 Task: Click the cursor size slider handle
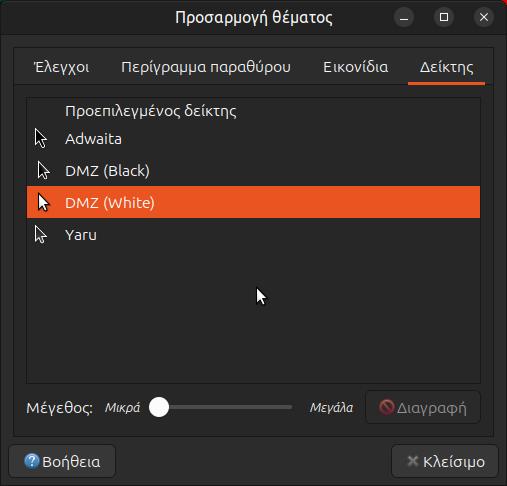(x=159, y=407)
